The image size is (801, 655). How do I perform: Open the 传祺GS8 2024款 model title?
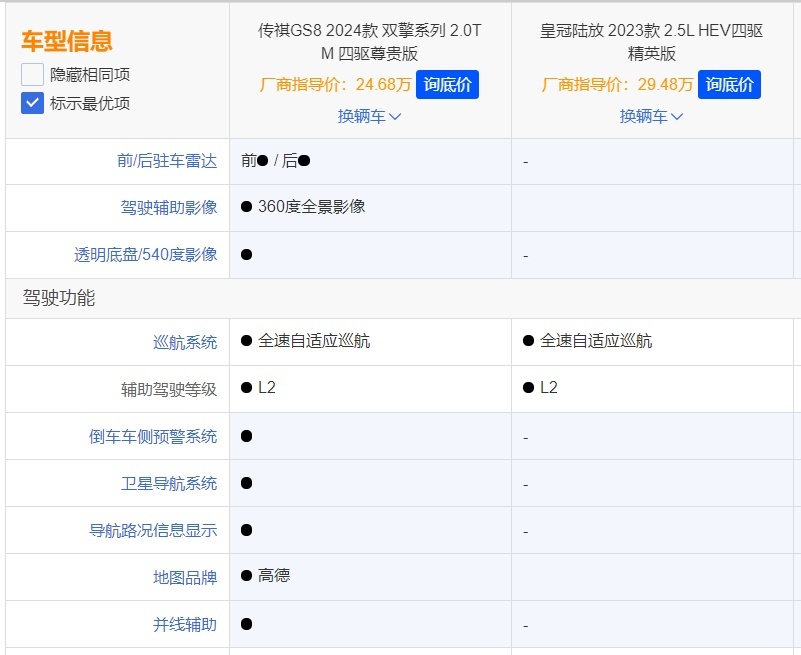(x=369, y=41)
